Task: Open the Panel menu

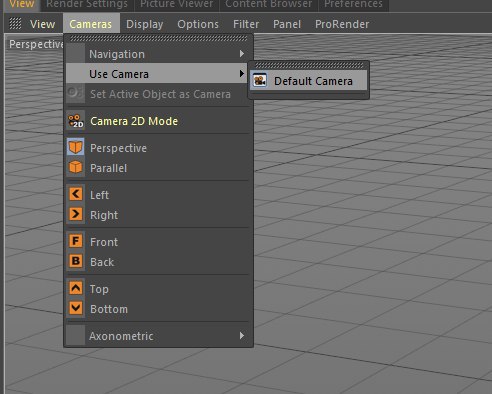Action: (x=287, y=24)
